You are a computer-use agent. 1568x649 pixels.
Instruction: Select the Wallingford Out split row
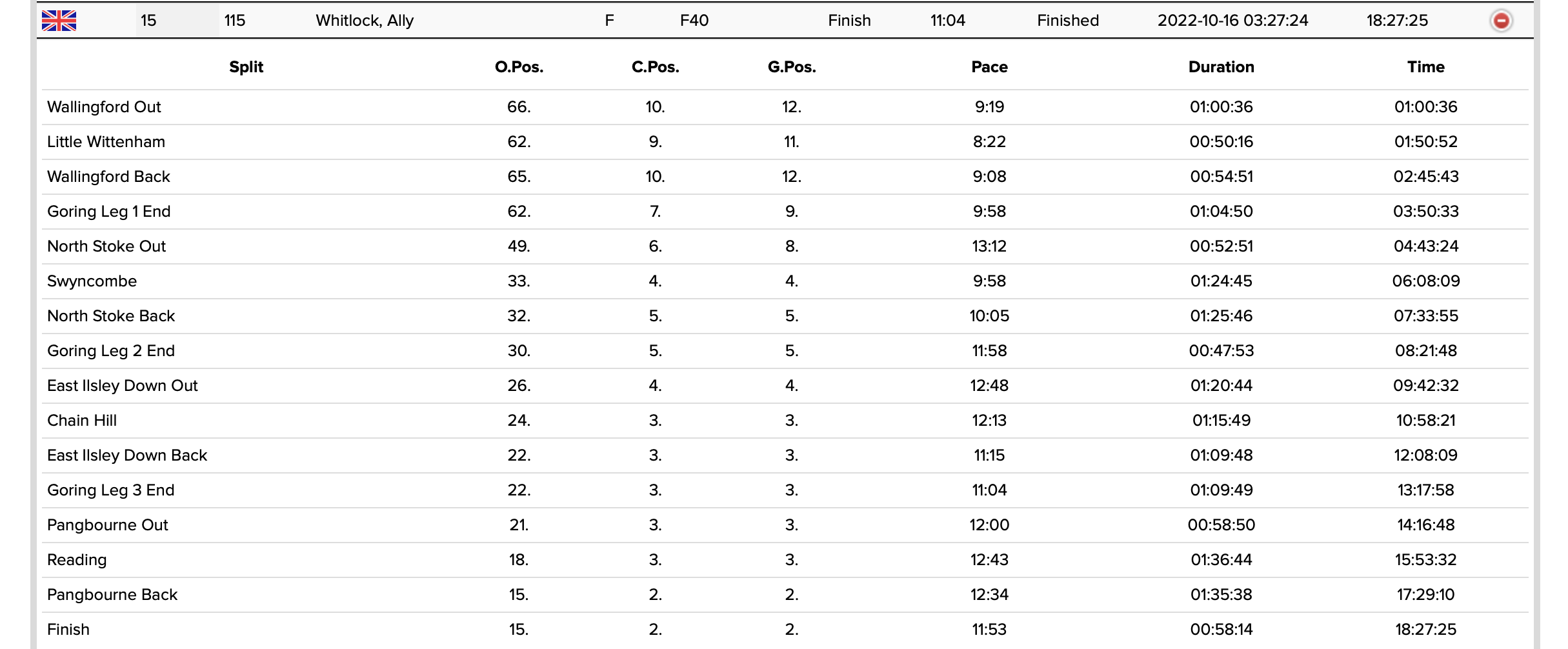coord(104,107)
